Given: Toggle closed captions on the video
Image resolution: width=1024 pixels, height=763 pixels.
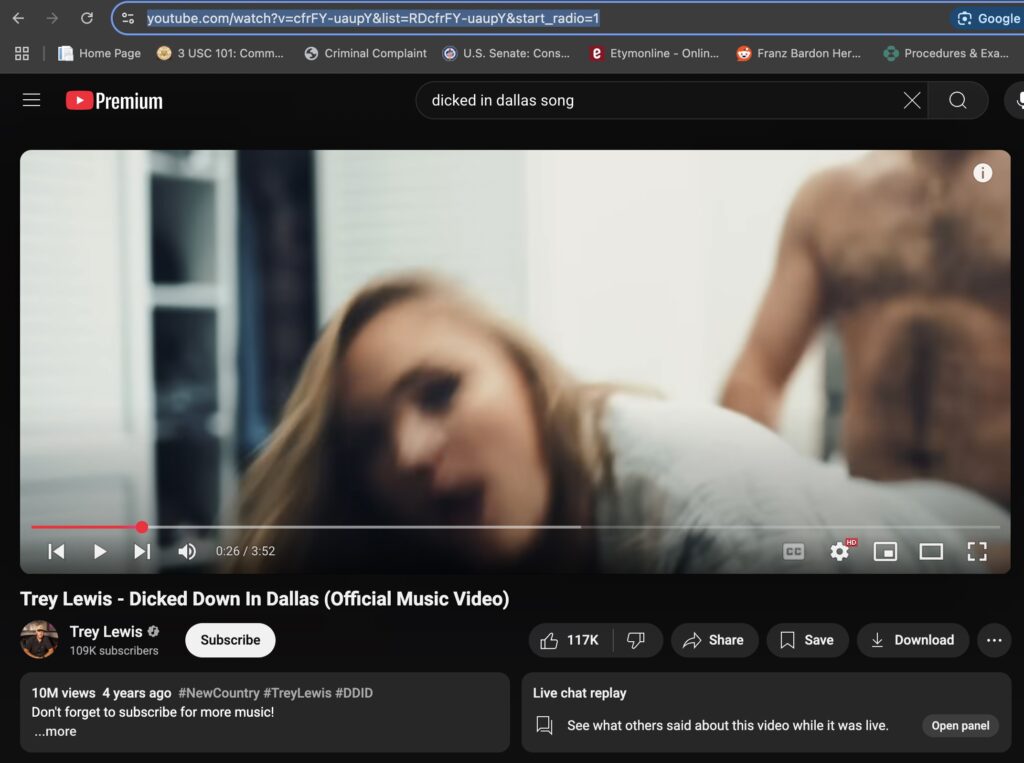Looking at the screenshot, I should (793, 551).
